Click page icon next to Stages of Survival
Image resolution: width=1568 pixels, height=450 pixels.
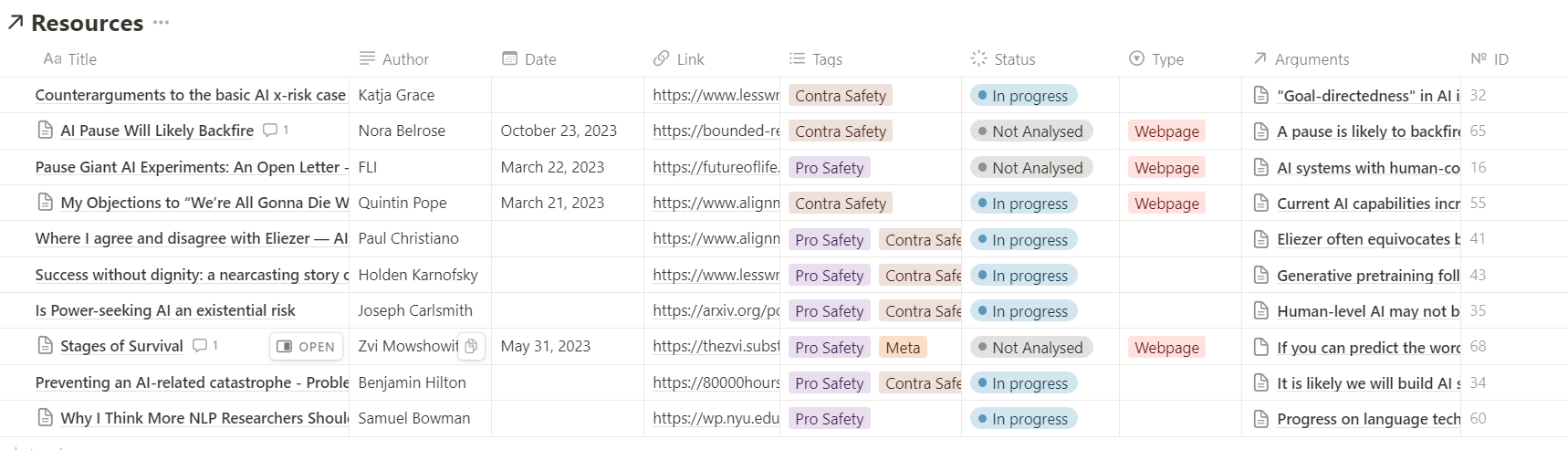pyautogui.click(x=45, y=346)
